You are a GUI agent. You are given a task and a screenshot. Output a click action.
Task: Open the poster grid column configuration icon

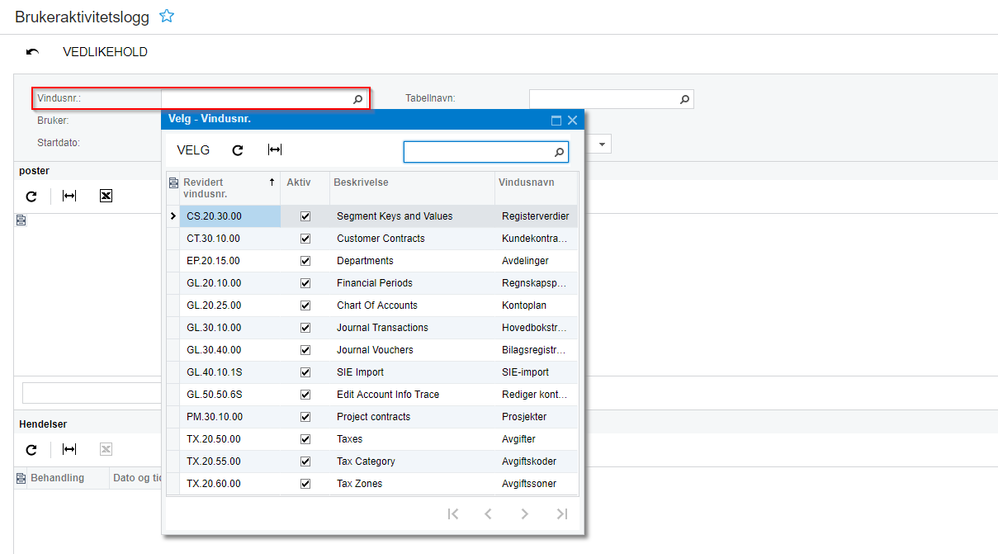(21, 220)
